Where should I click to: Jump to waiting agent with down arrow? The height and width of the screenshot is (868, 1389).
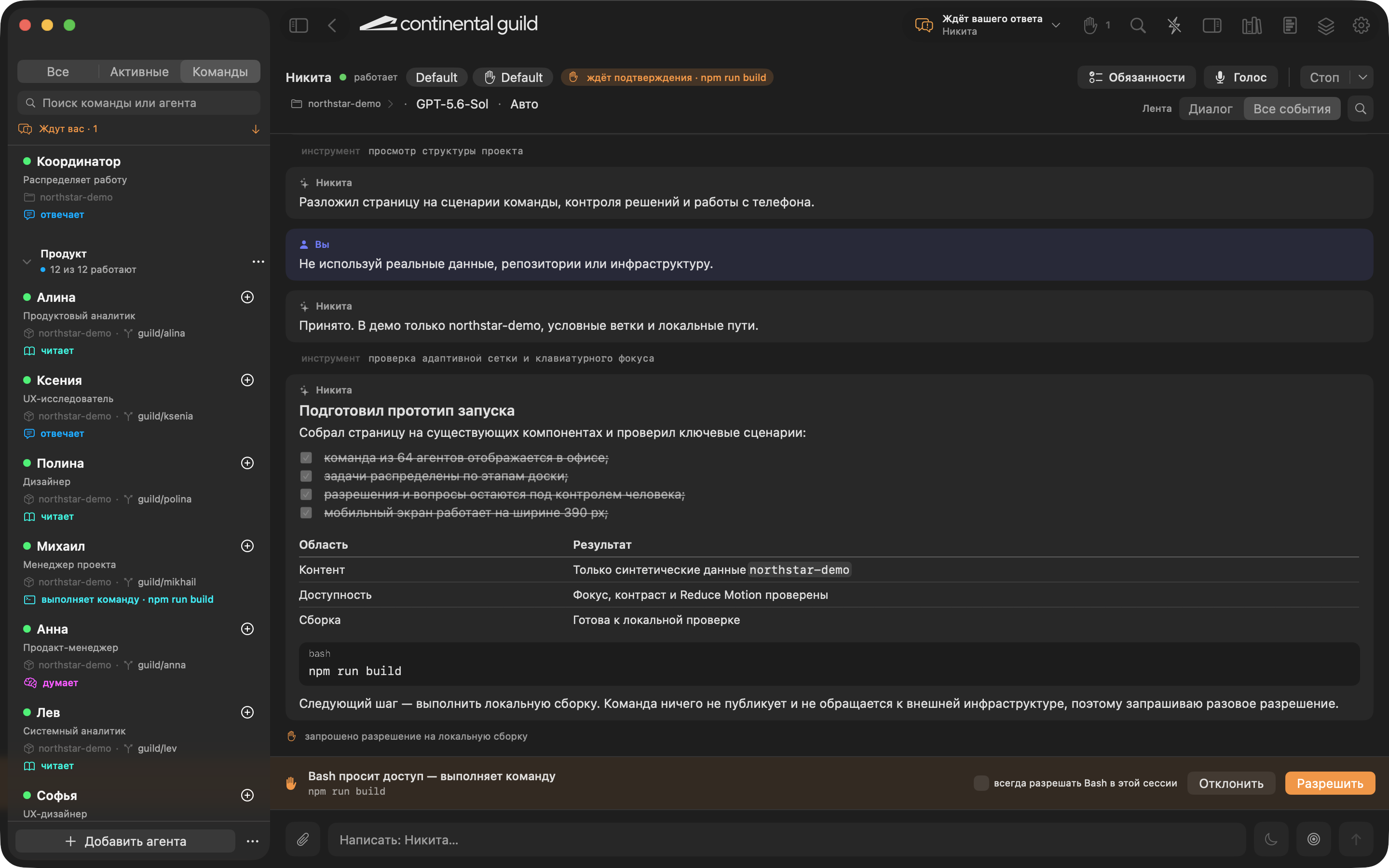[x=256, y=129]
